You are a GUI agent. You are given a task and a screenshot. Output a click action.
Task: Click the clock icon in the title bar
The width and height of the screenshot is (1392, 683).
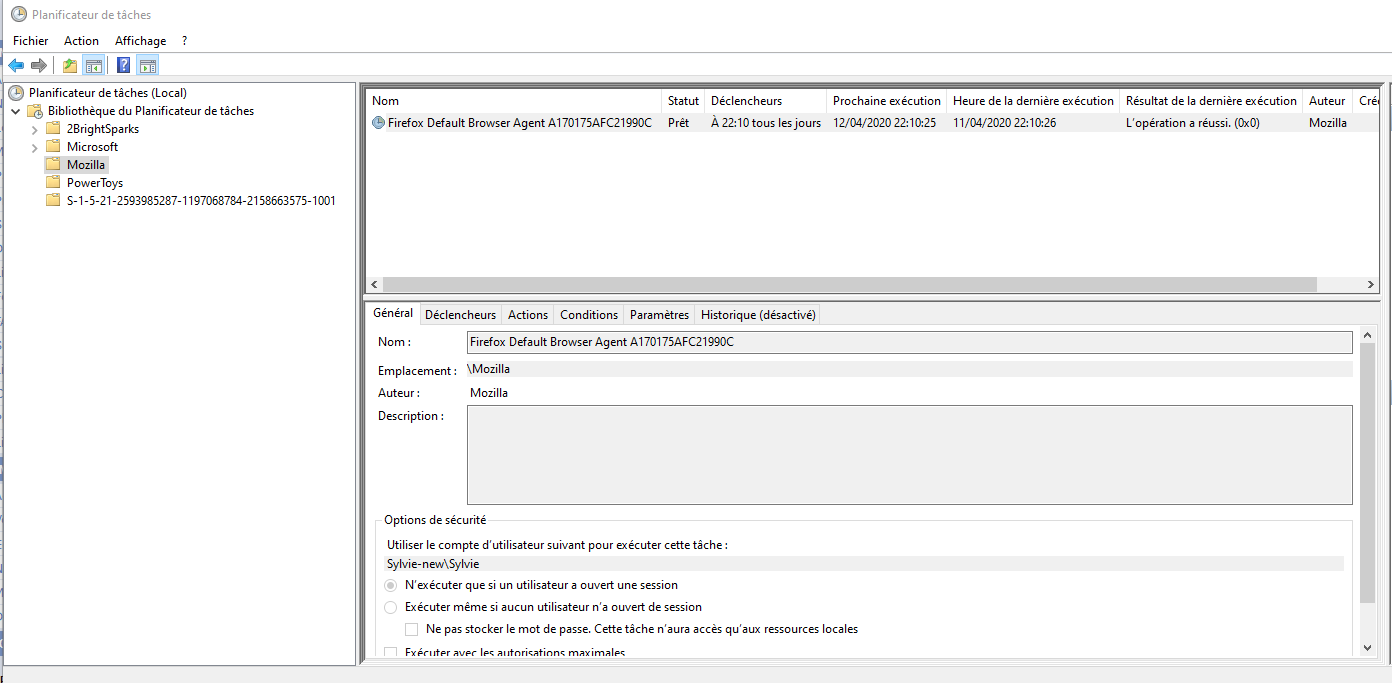[18, 15]
